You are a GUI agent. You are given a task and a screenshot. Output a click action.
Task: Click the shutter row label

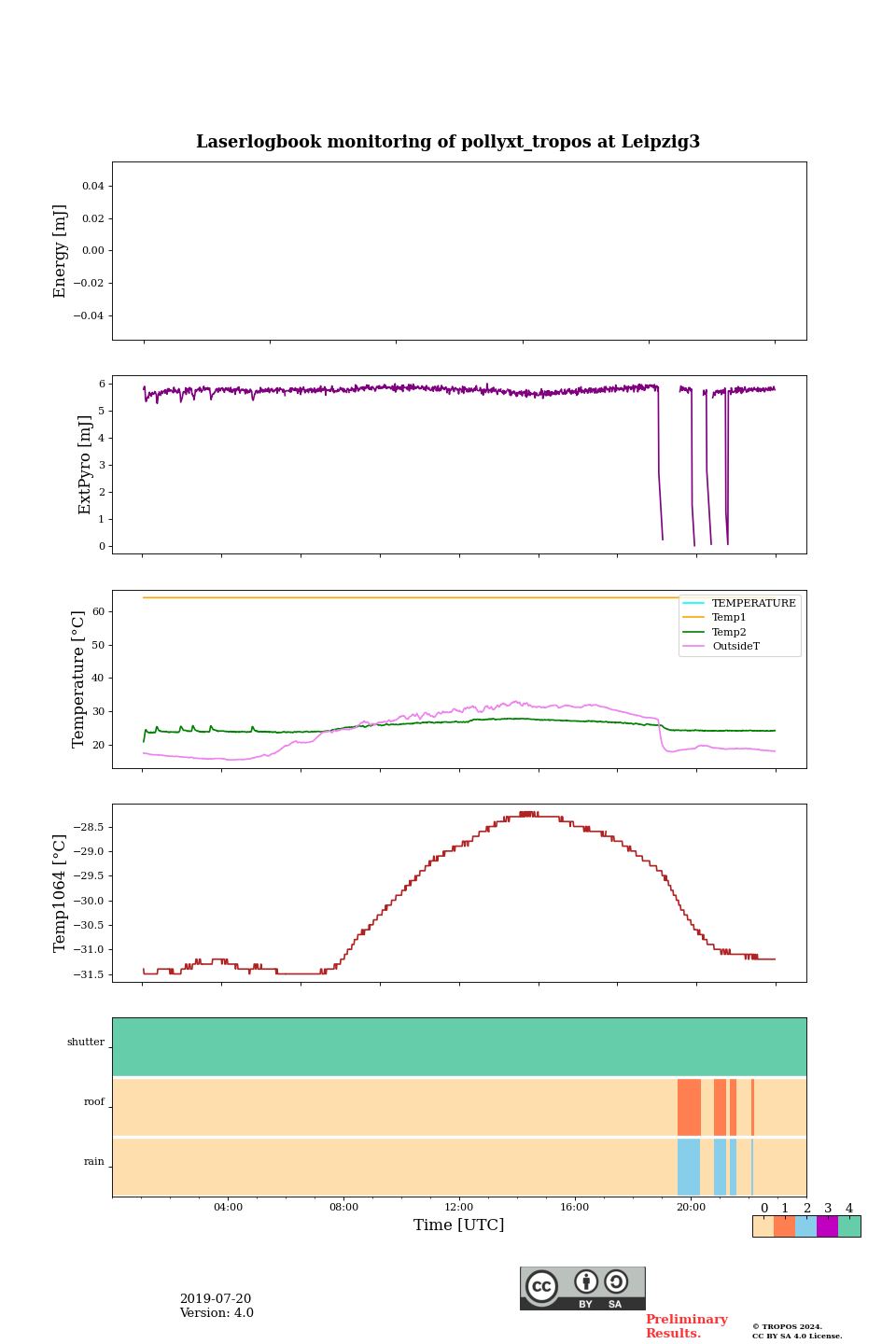[86, 1043]
